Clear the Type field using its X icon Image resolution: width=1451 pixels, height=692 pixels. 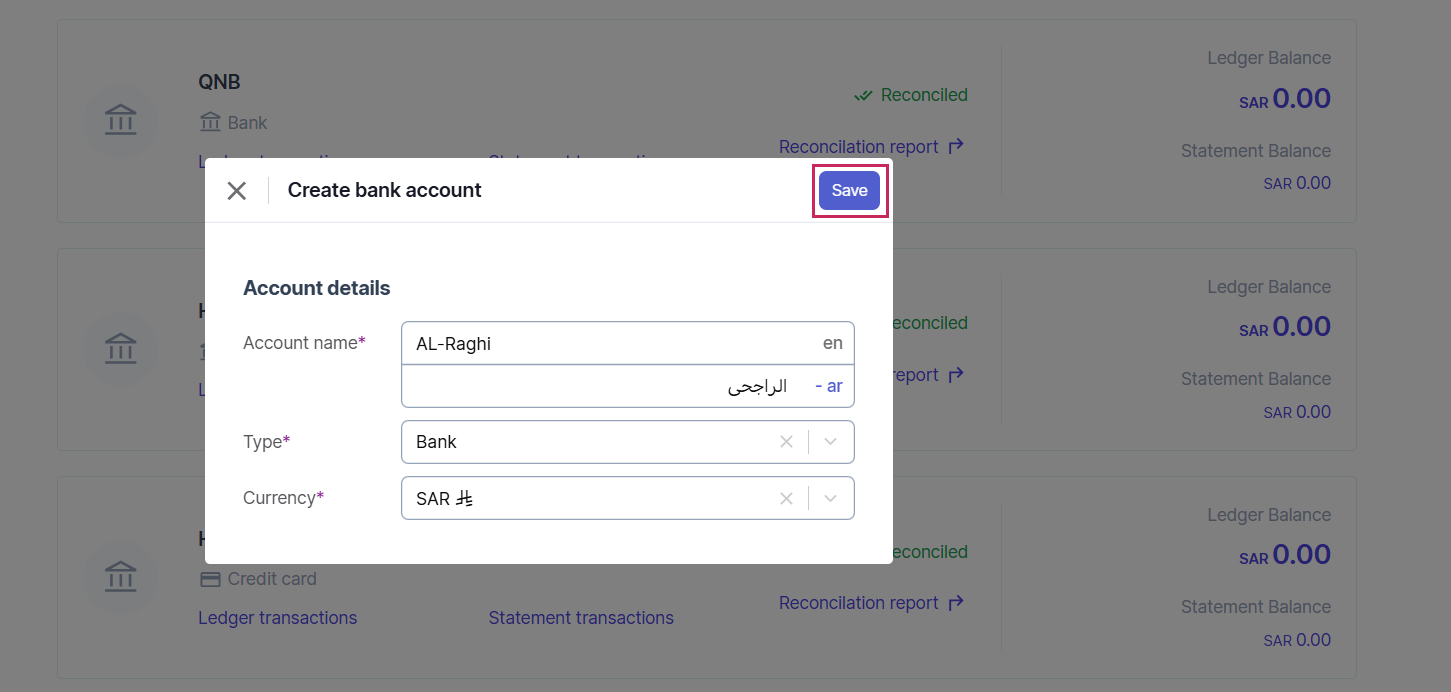point(786,441)
